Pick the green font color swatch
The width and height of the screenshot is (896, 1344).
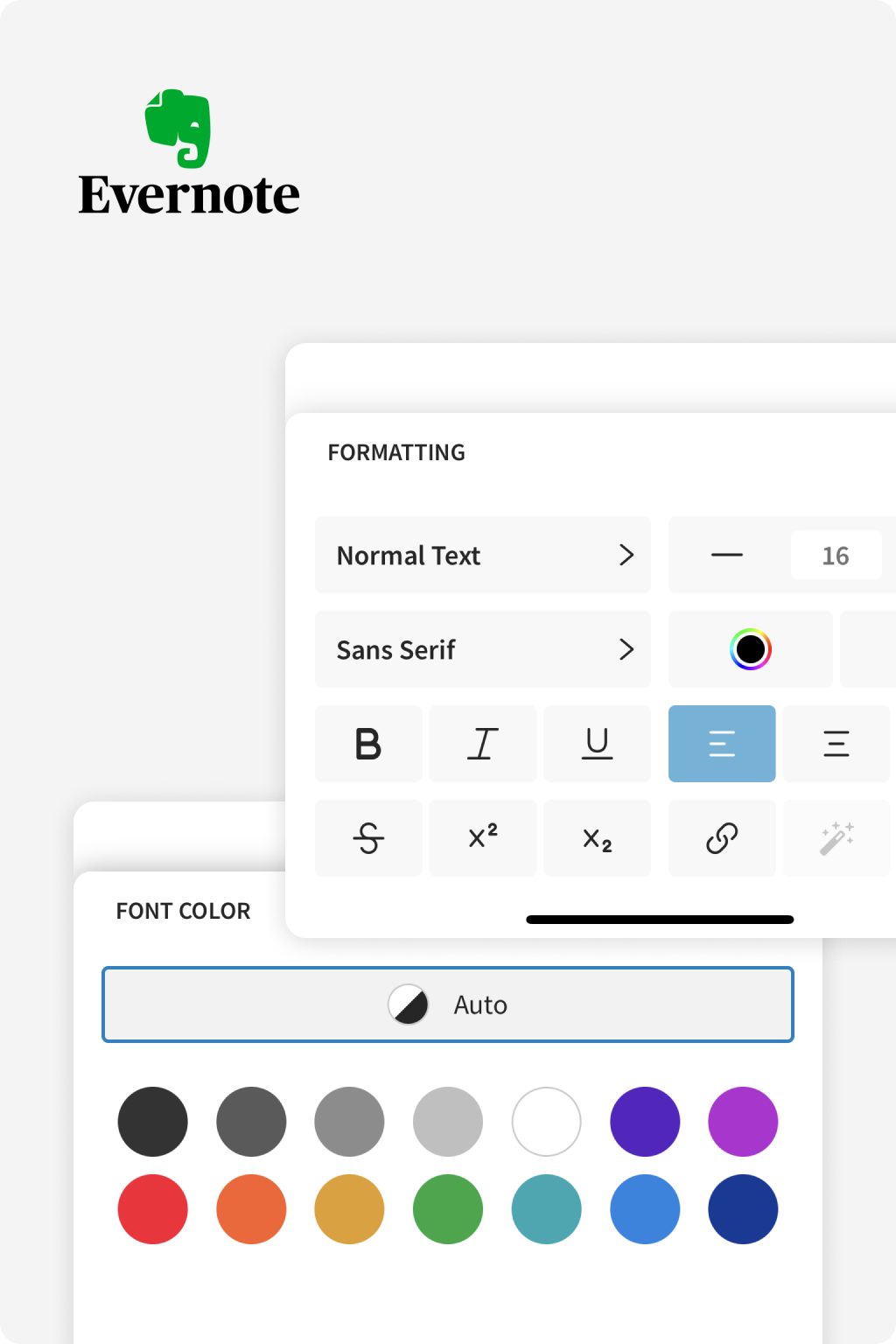pyautogui.click(x=448, y=1209)
